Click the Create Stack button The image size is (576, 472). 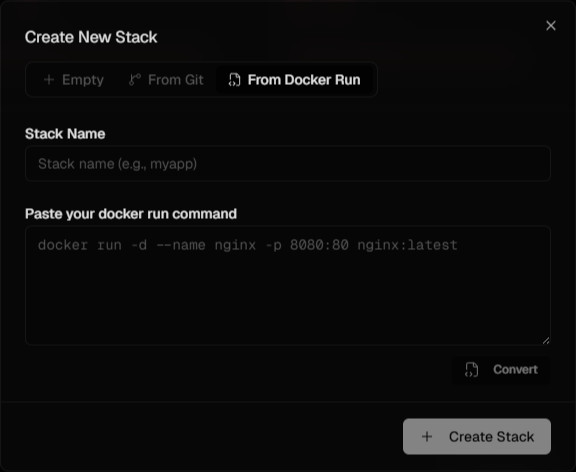pyautogui.click(x=477, y=437)
